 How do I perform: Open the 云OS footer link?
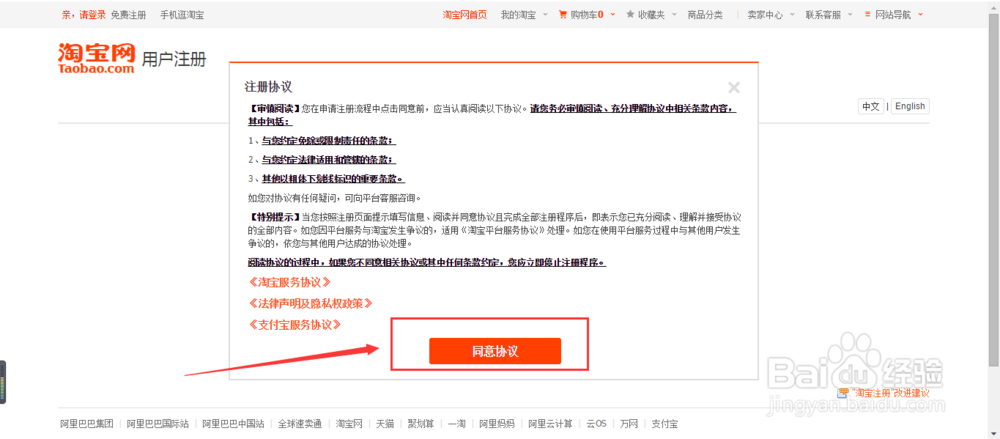596,424
